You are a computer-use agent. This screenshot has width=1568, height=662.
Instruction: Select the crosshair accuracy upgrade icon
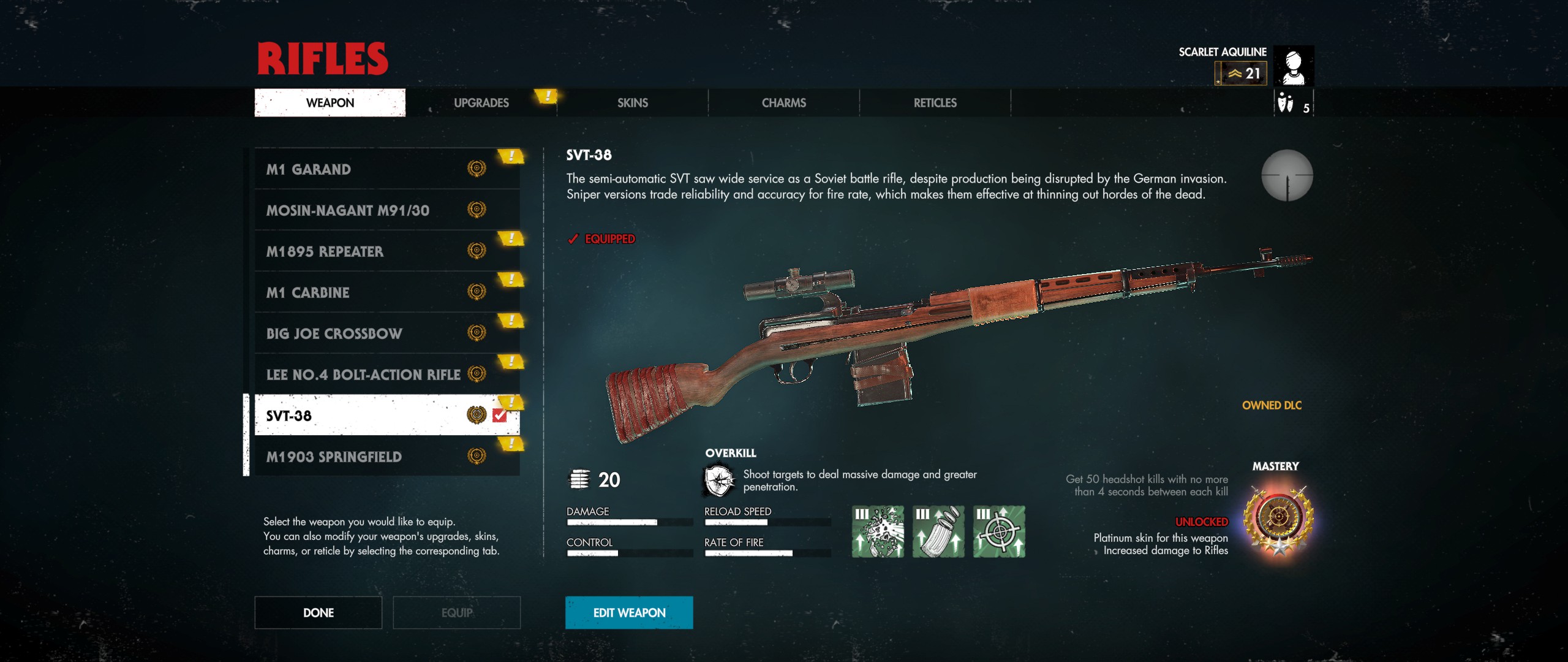[999, 531]
